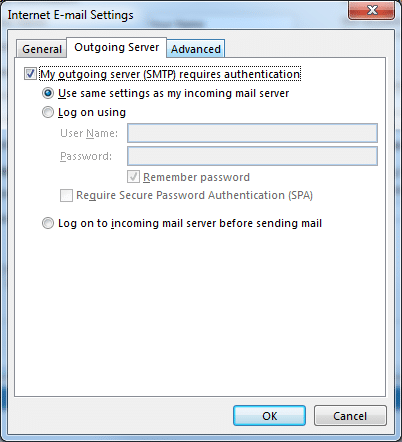Choose the Log on using radio option
402x442 pixels.
(x=48, y=112)
